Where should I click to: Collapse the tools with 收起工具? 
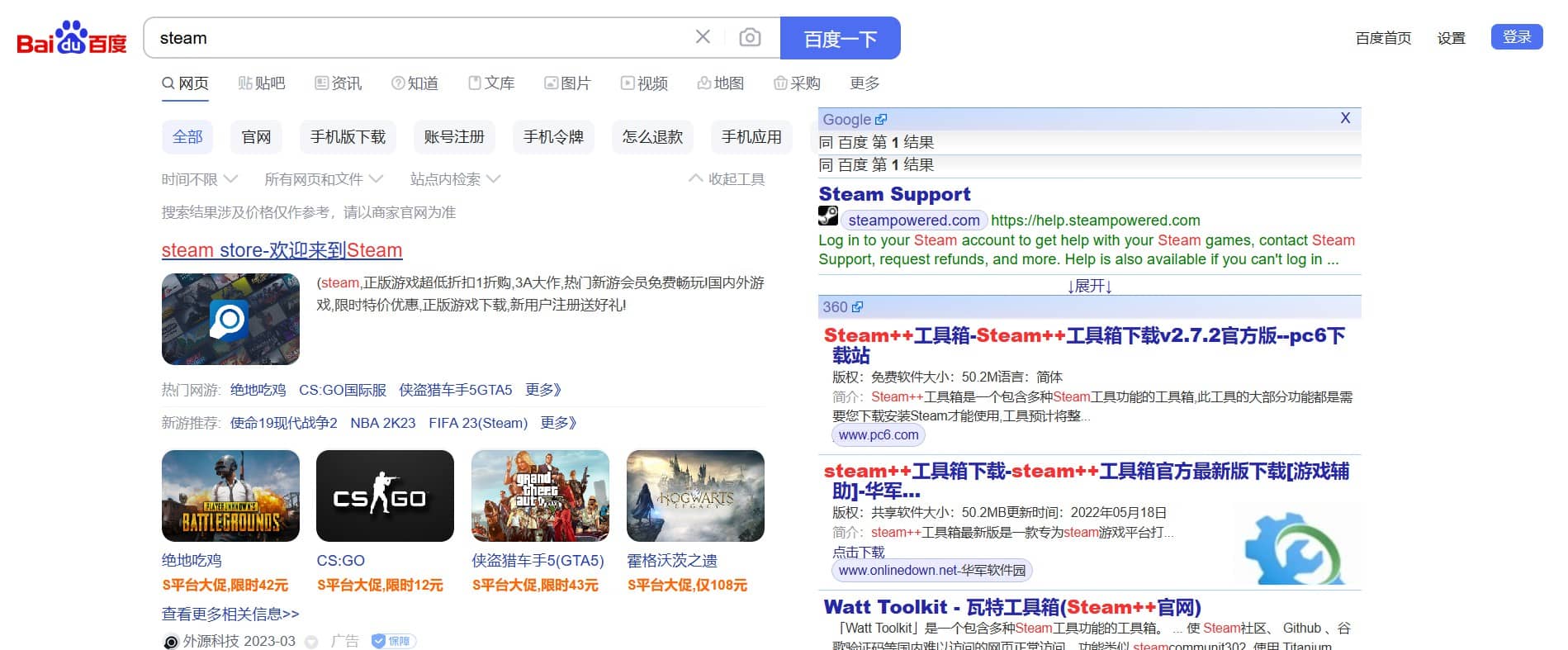click(x=727, y=179)
